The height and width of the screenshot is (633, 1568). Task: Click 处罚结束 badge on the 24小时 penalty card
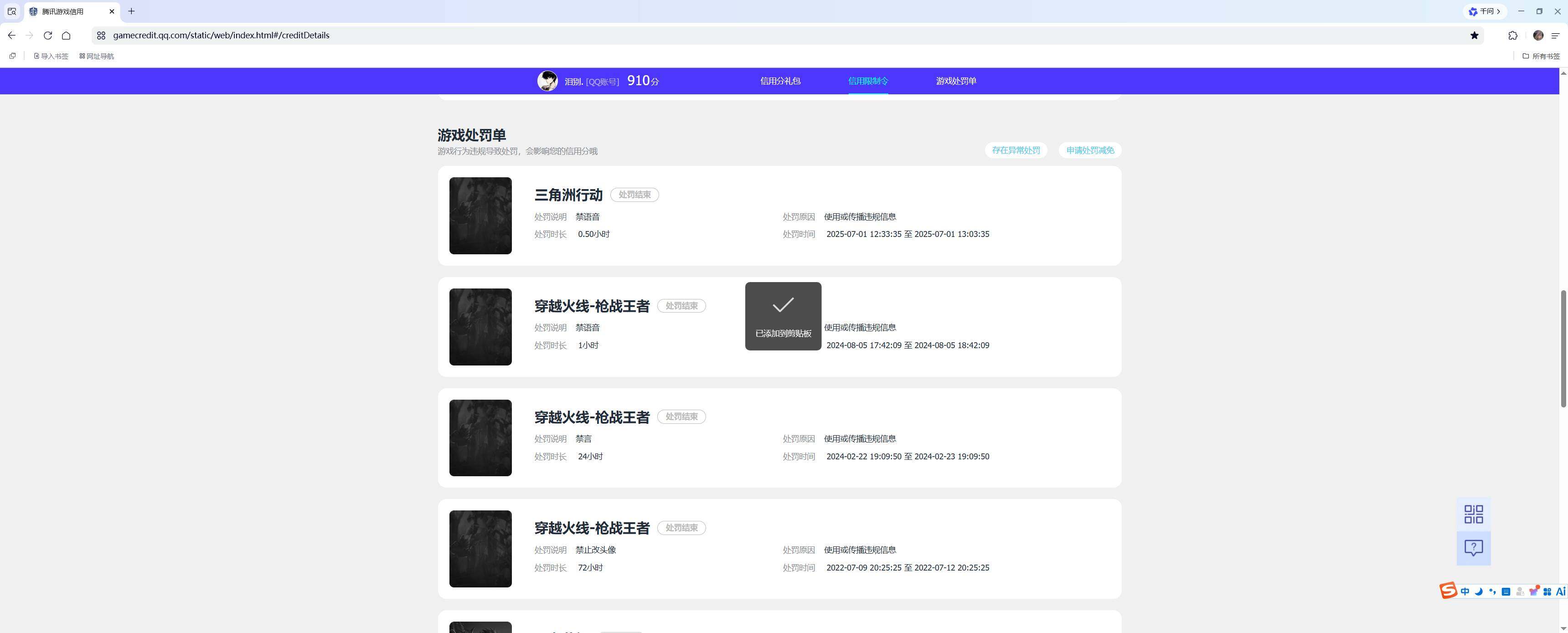pyautogui.click(x=681, y=417)
